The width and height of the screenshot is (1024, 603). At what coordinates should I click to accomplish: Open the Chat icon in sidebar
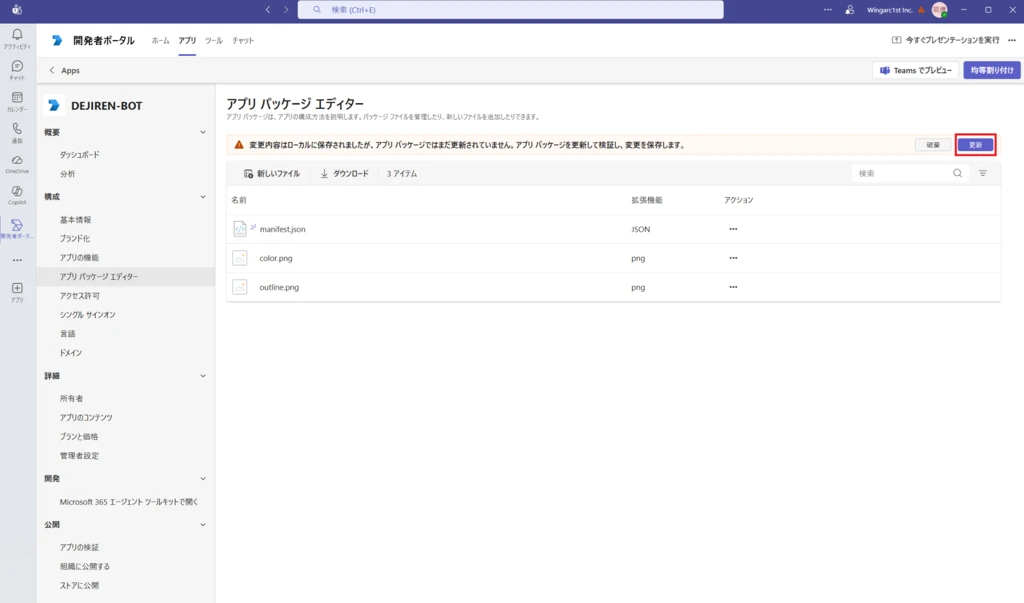tap(17, 70)
